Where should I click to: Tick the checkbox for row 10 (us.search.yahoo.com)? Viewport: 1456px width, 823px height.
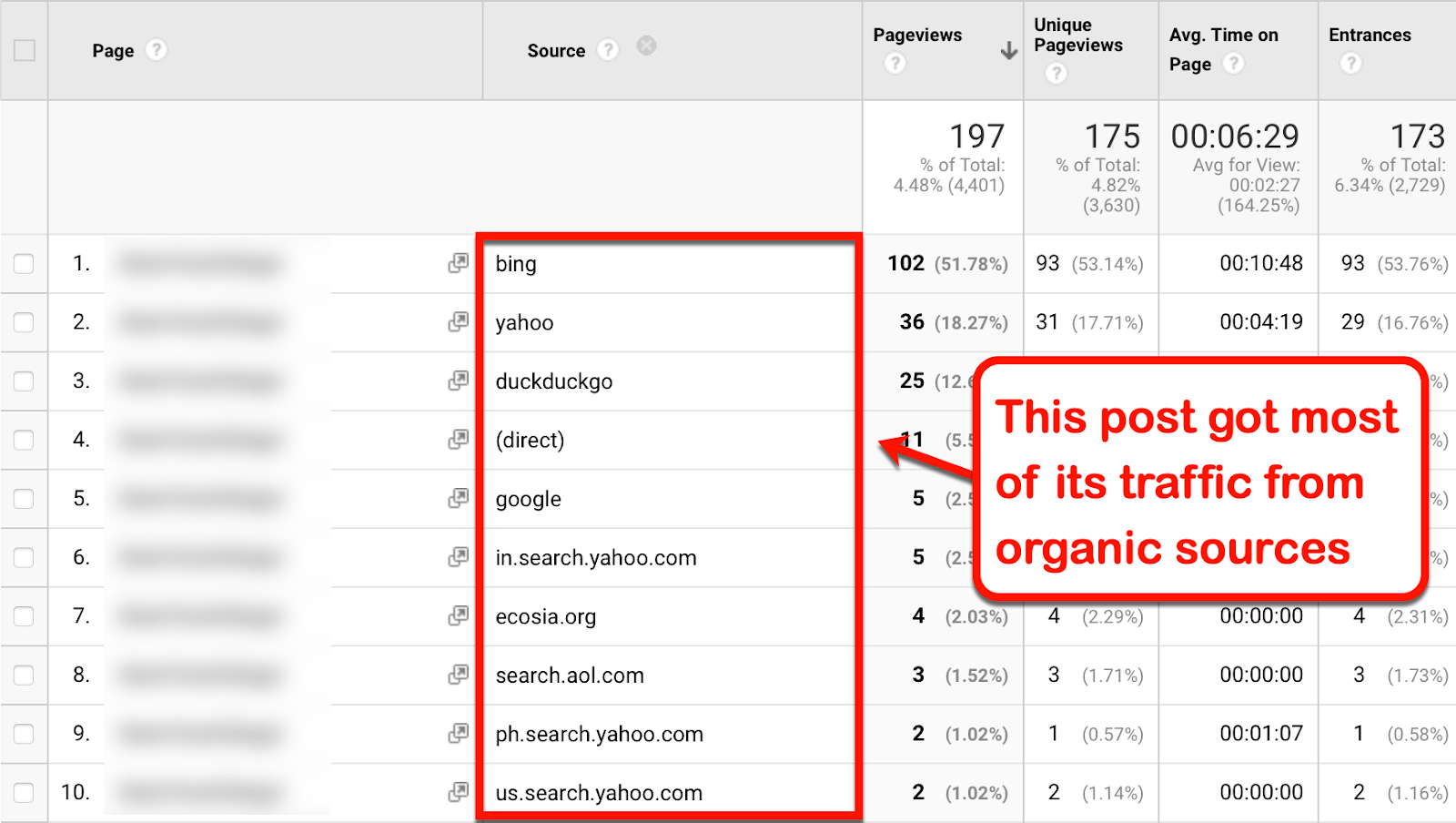[24, 792]
